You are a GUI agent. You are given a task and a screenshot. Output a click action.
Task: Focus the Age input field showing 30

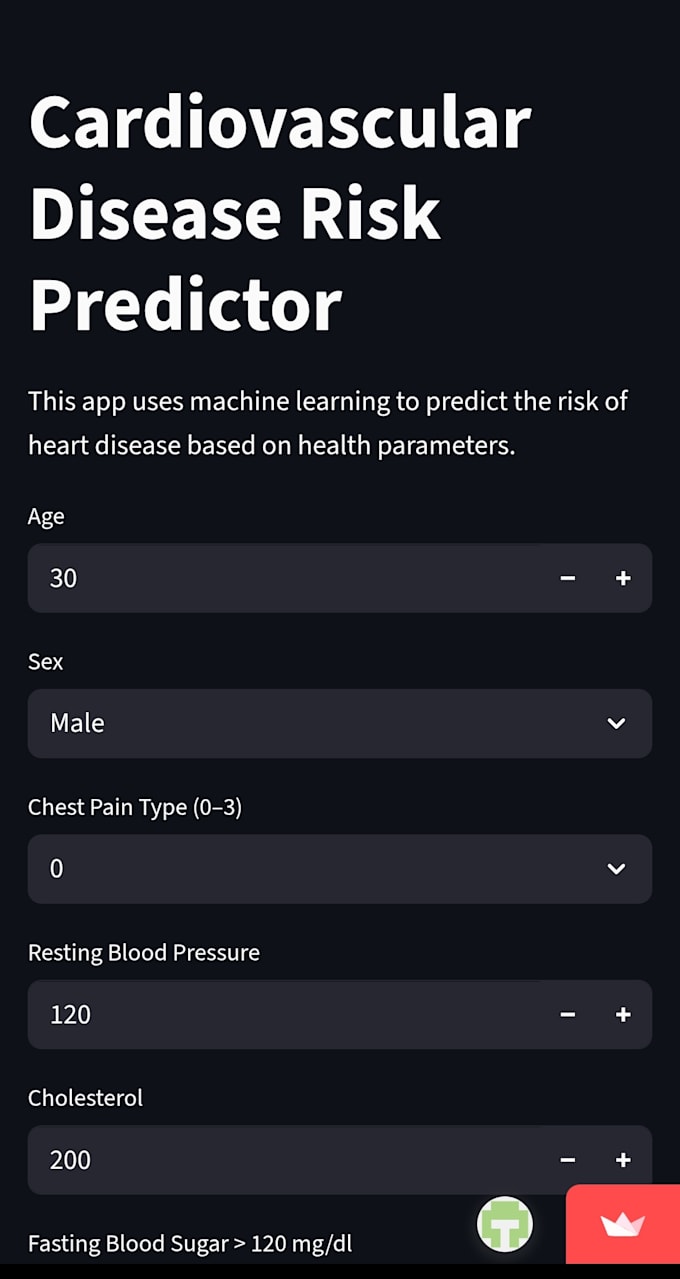[x=285, y=578]
